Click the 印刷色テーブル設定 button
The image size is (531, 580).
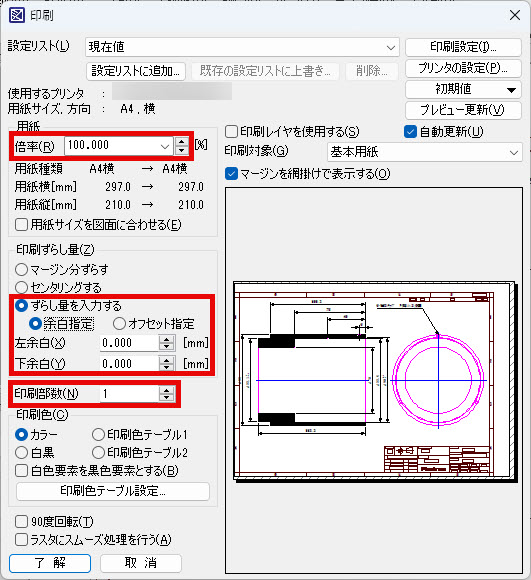pyautogui.click(x=113, y=491)
